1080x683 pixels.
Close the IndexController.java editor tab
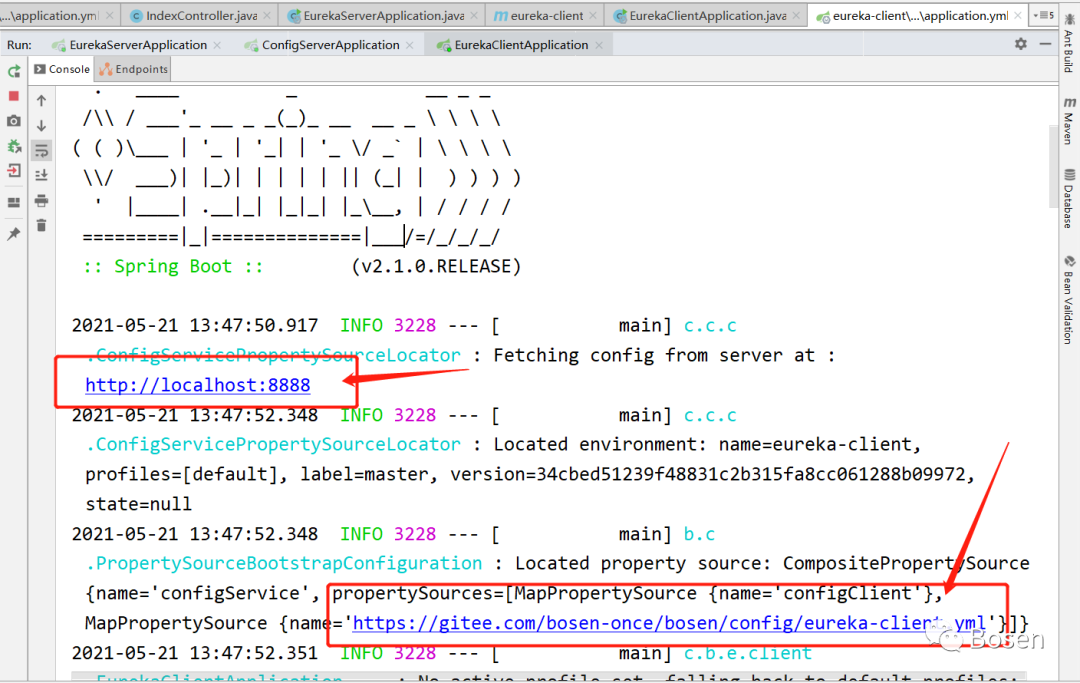[267, 15]
